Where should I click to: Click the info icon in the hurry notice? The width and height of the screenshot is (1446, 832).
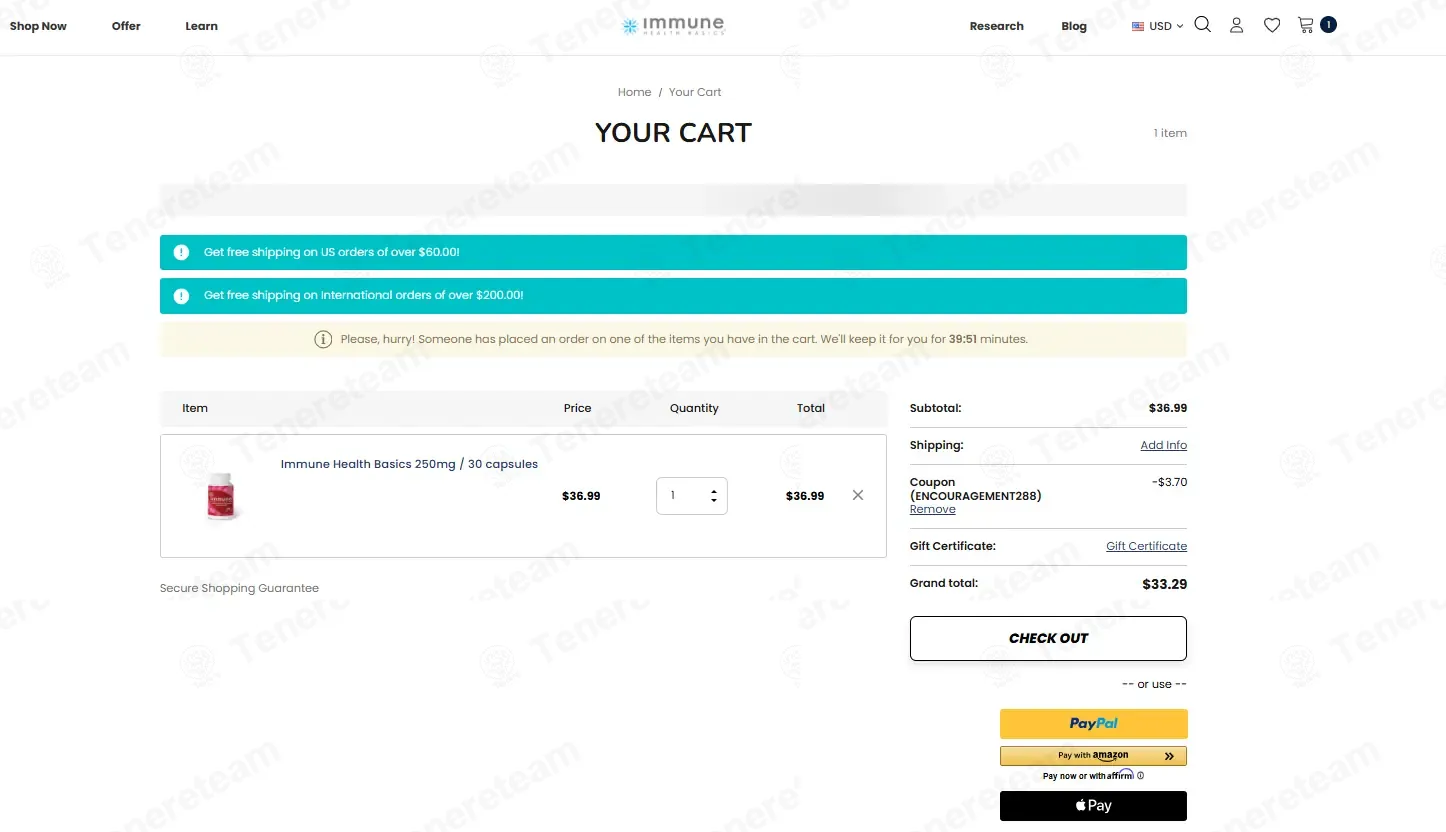pos(323,339)
